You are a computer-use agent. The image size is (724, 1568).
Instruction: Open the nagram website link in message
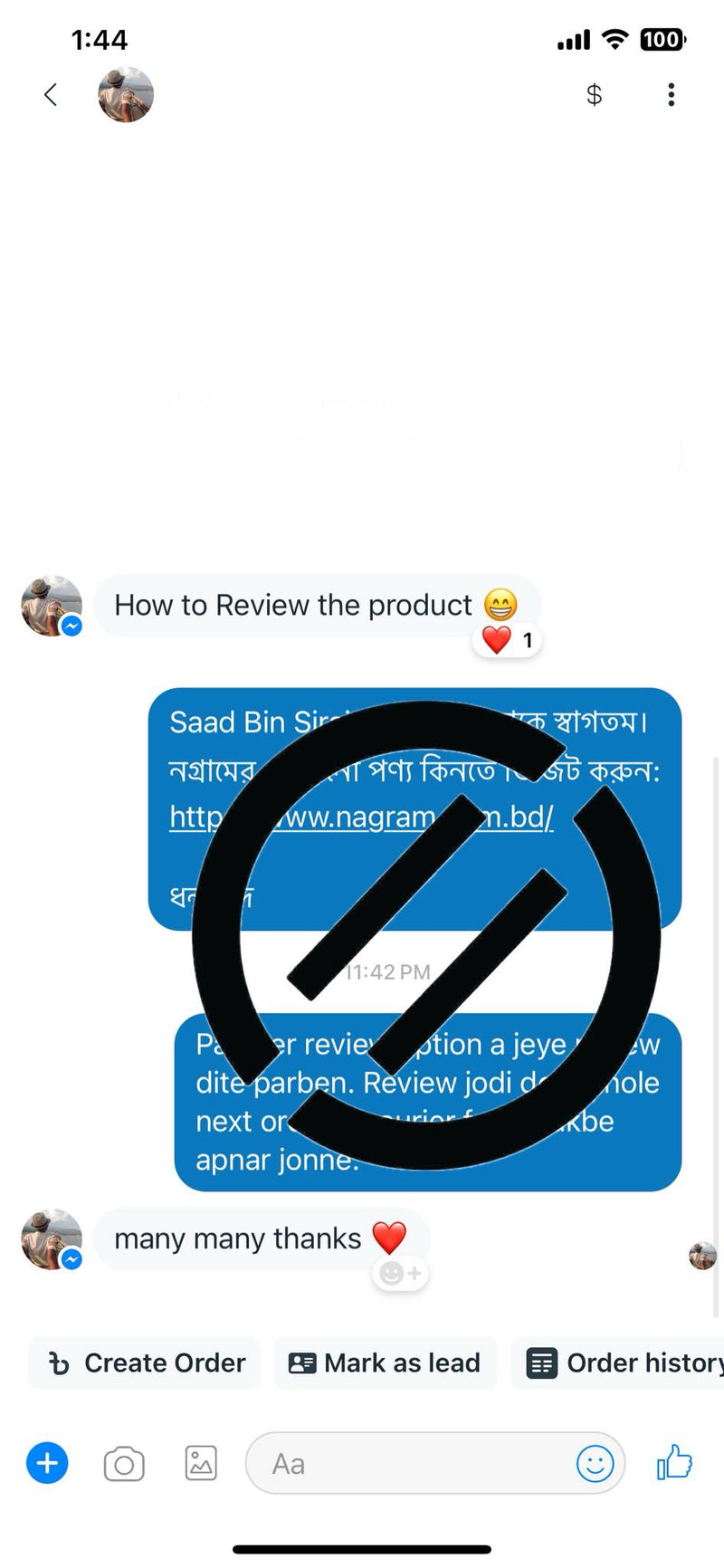pyautogui.click(x=361, y=817)
